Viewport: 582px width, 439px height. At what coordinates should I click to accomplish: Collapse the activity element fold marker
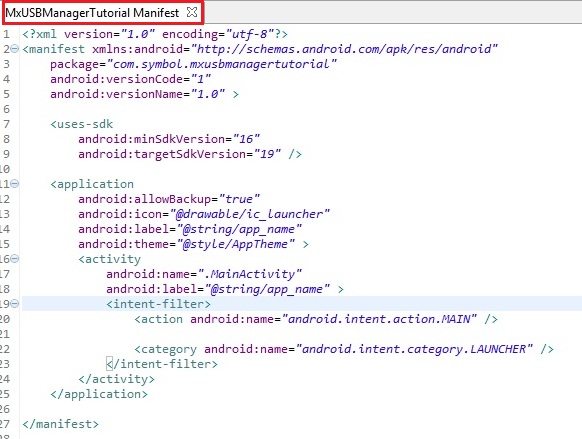point(14,259)
